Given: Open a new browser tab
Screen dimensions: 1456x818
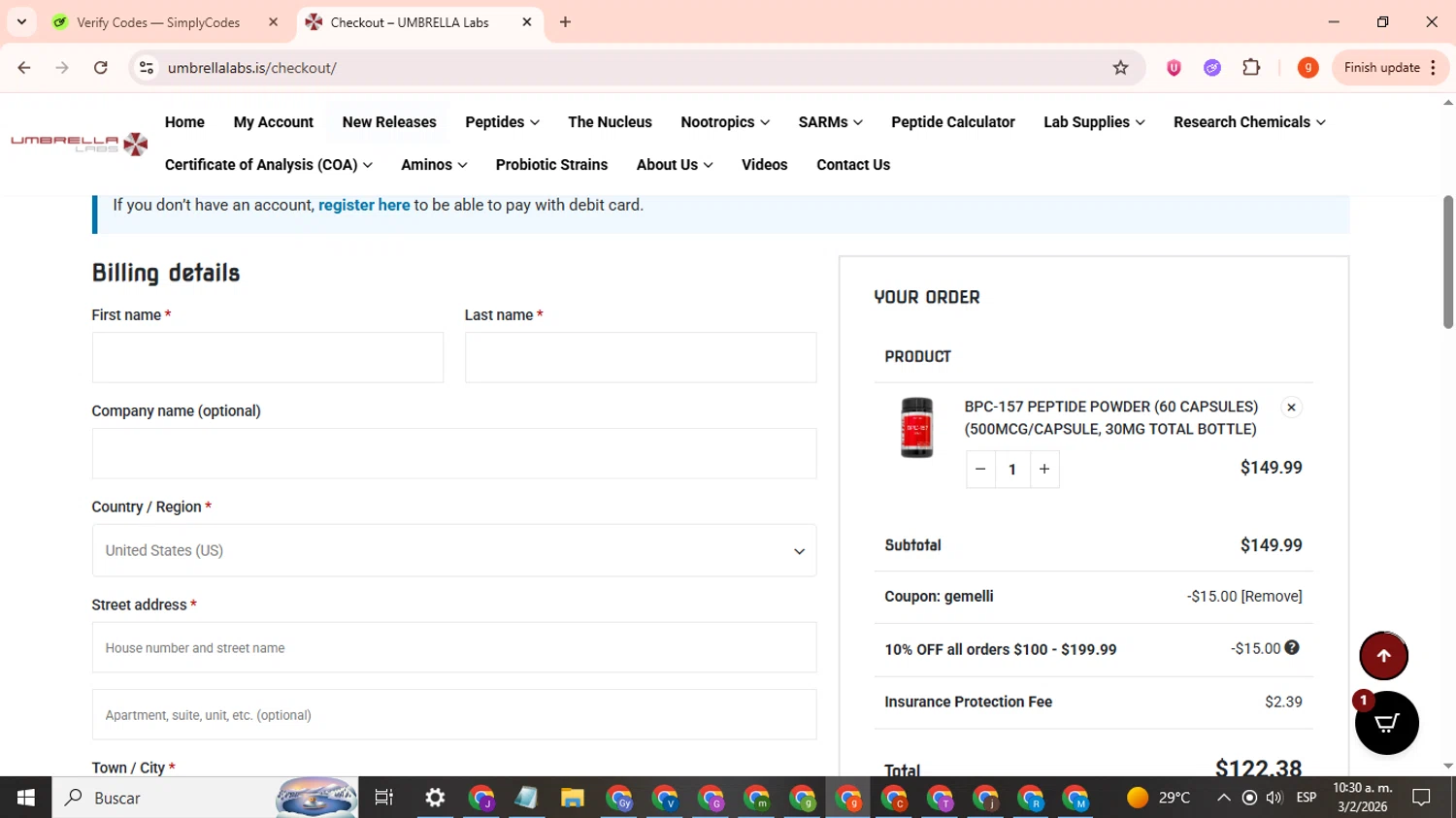Looking at the screenshot, I should (565, 22).
